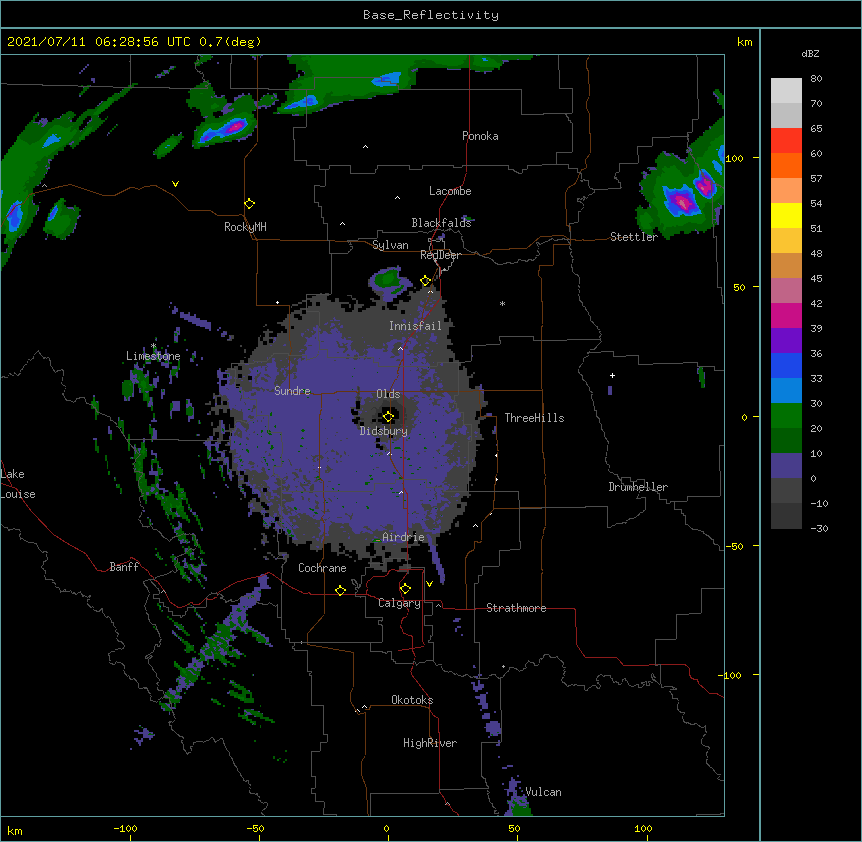Click the green echo patch south of Sylvan
862x842 pixels.
[390, 278]
